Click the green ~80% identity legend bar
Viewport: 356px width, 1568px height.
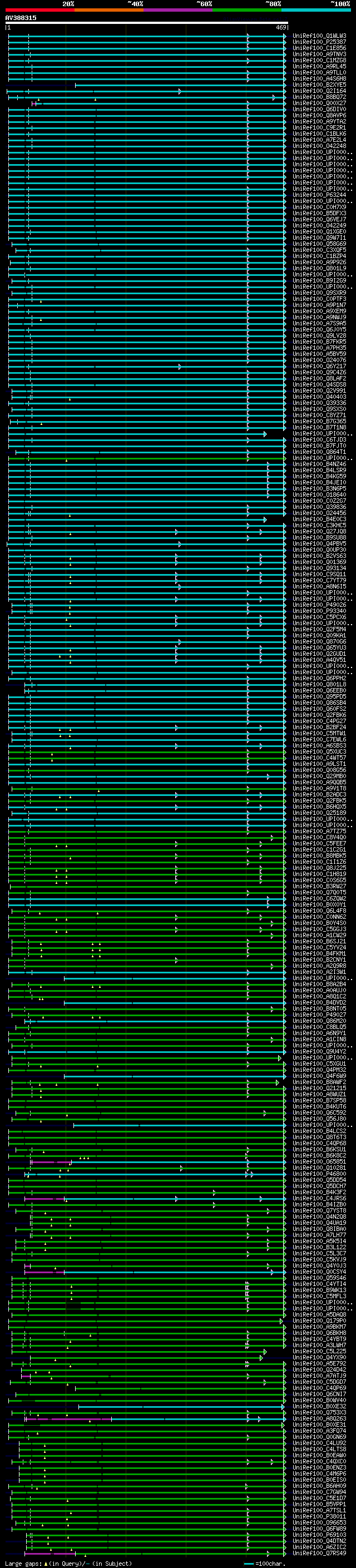click(247, 10)
